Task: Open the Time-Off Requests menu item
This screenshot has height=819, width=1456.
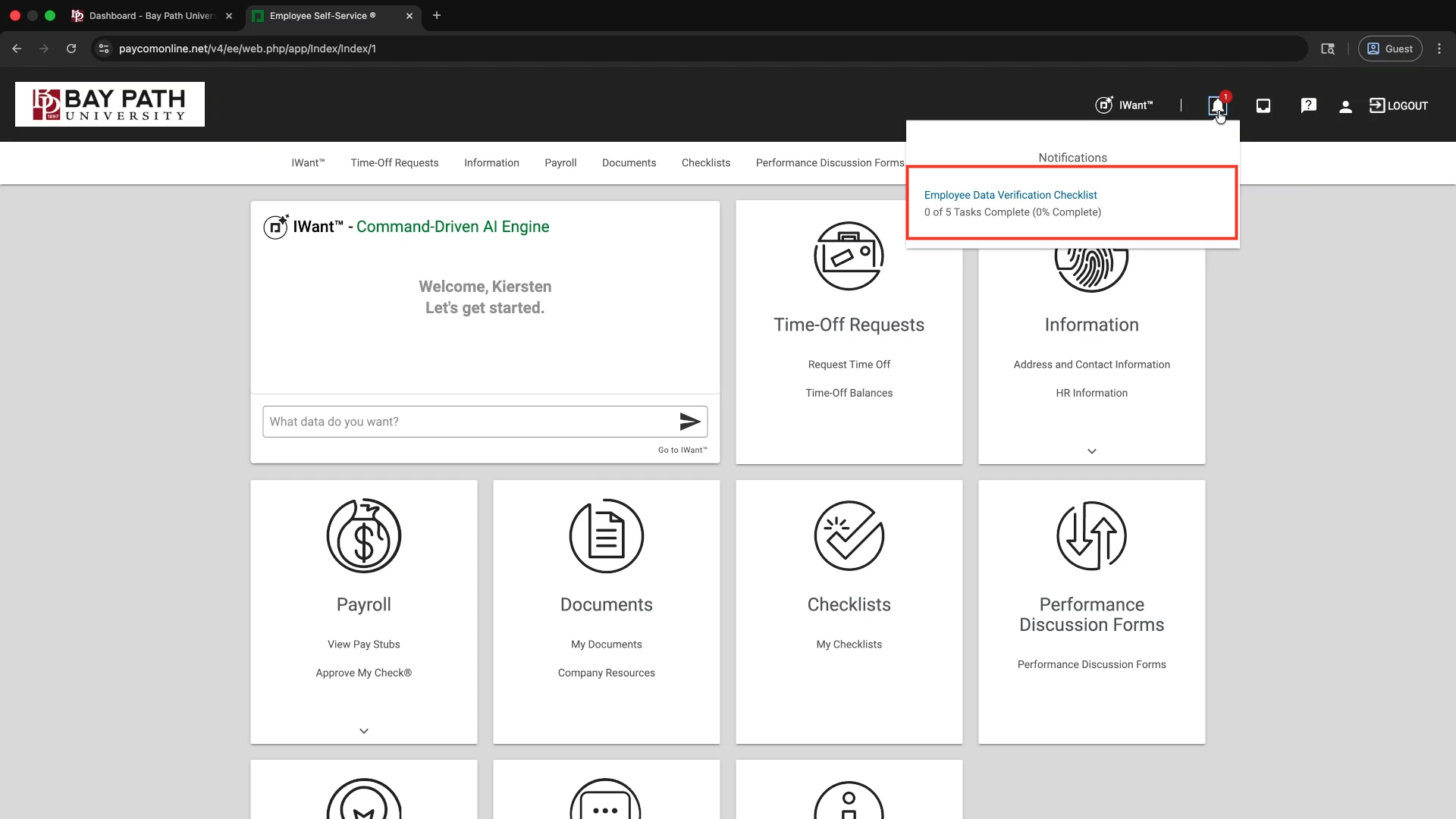Action: [x=394, y=163]
